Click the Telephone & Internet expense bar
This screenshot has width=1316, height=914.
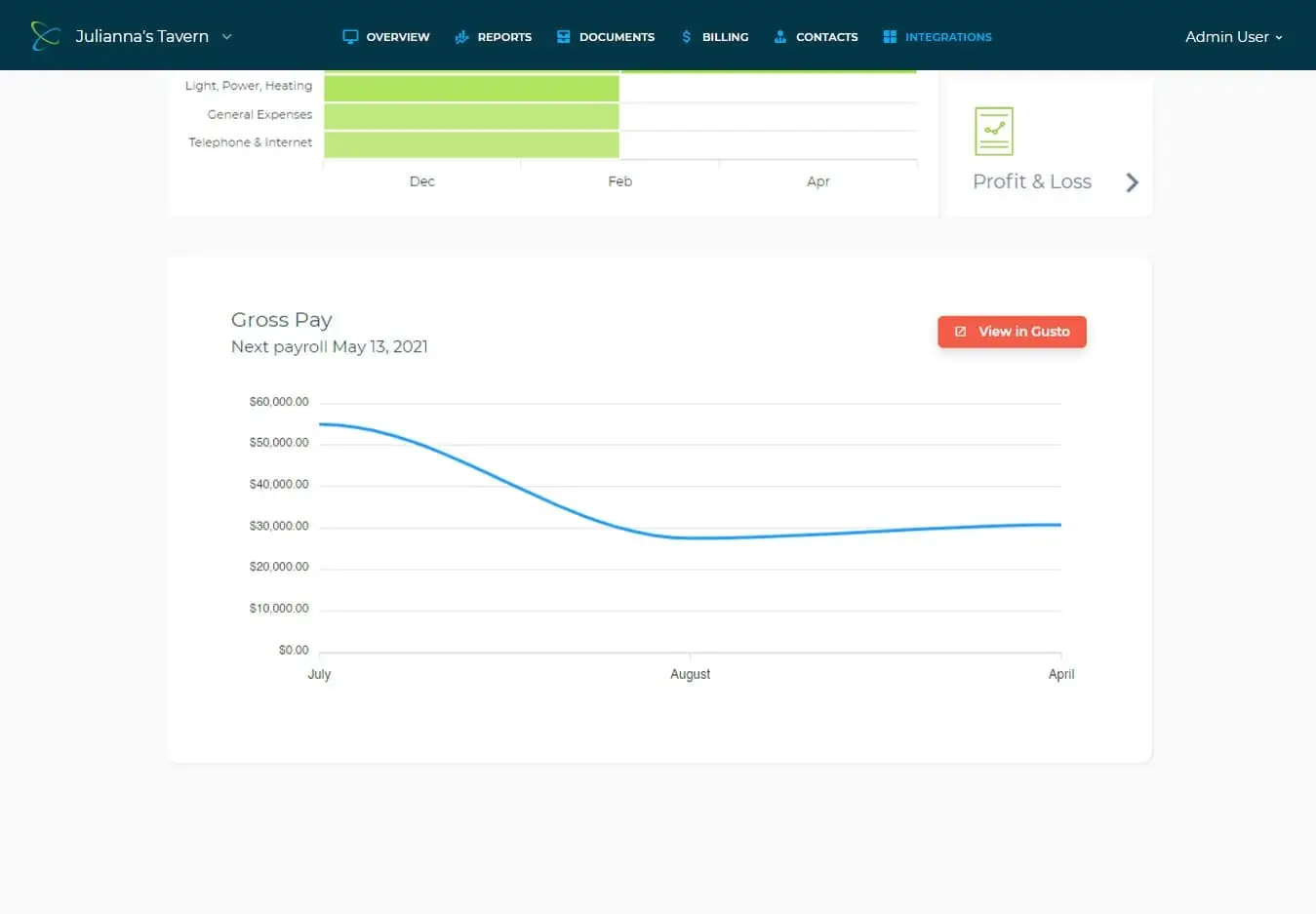(x=471, y=144)
